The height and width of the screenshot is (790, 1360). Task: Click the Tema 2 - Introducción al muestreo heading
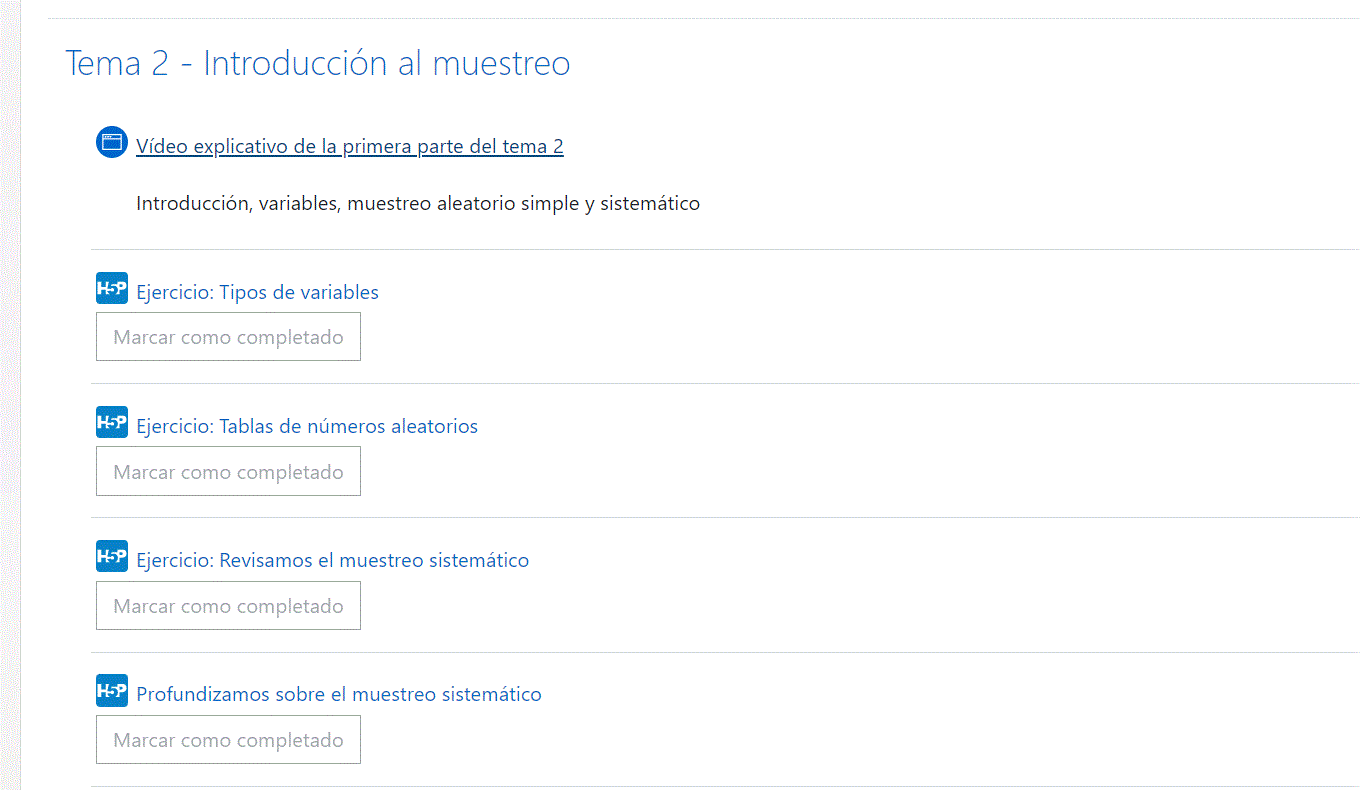pyautogui.click(x=318, y=63)
